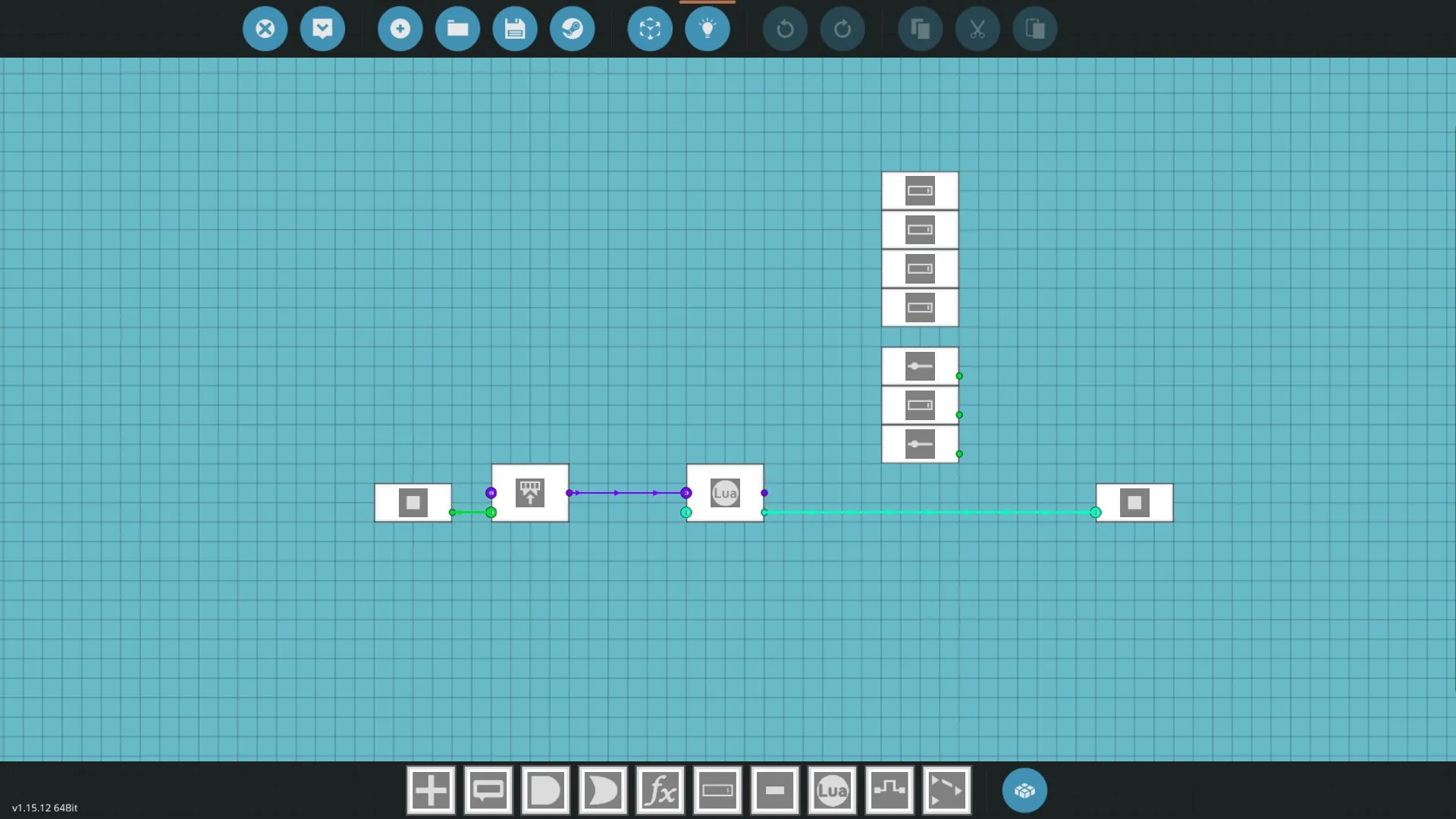The height and width of the screenshot is (819, 1456).
Task: Select the composite write node with arrow
Action: (530, 493)
